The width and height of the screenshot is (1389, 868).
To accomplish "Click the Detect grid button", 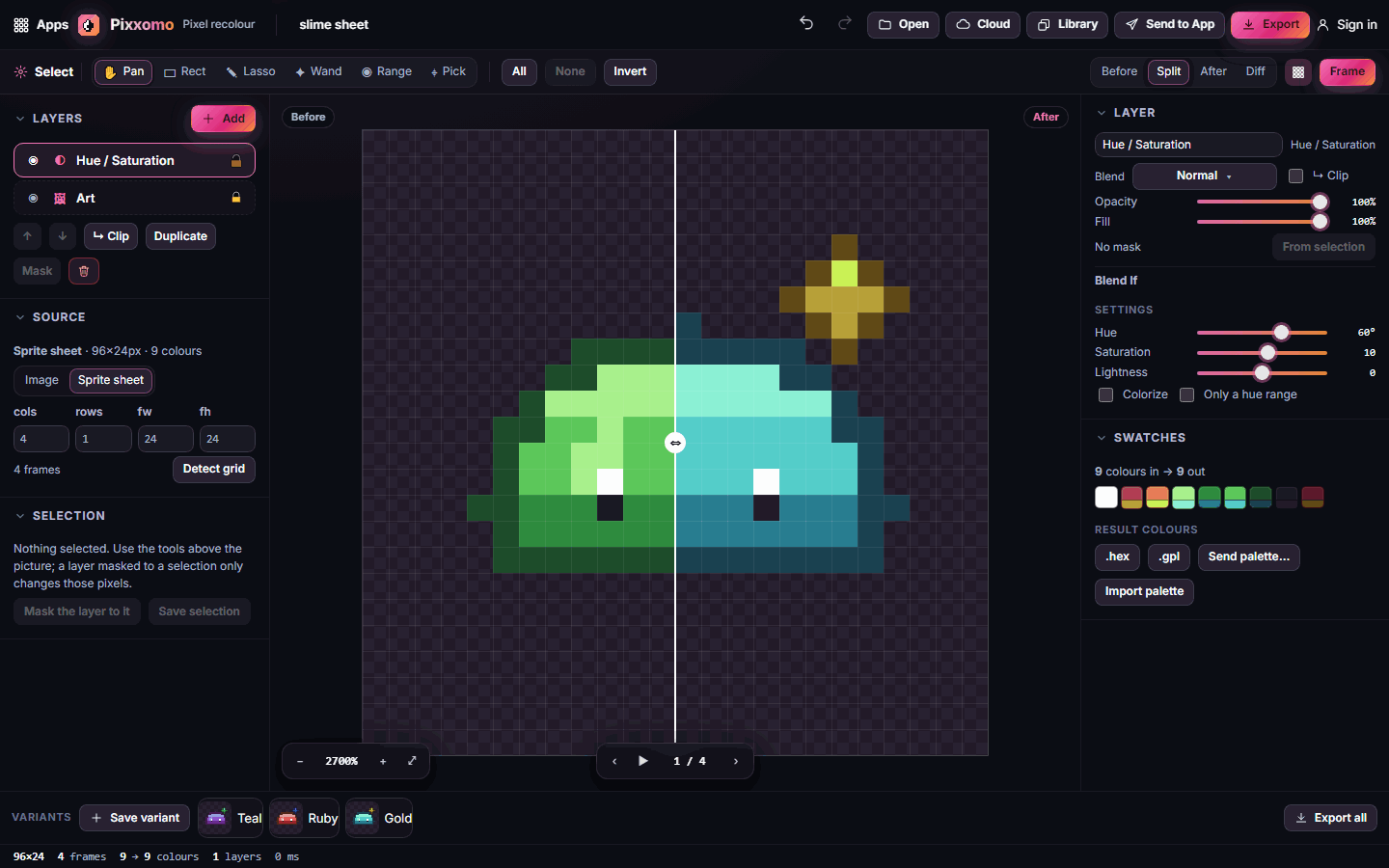I will [214, 469].
